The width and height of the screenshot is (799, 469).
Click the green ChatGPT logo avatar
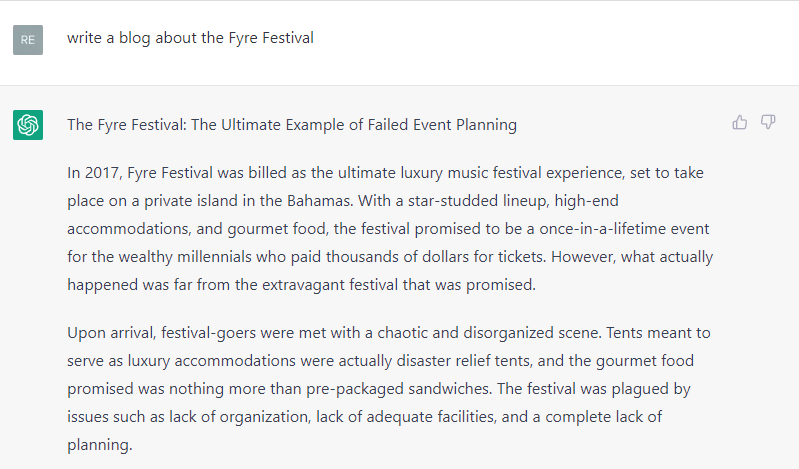(x=28, y=125)
